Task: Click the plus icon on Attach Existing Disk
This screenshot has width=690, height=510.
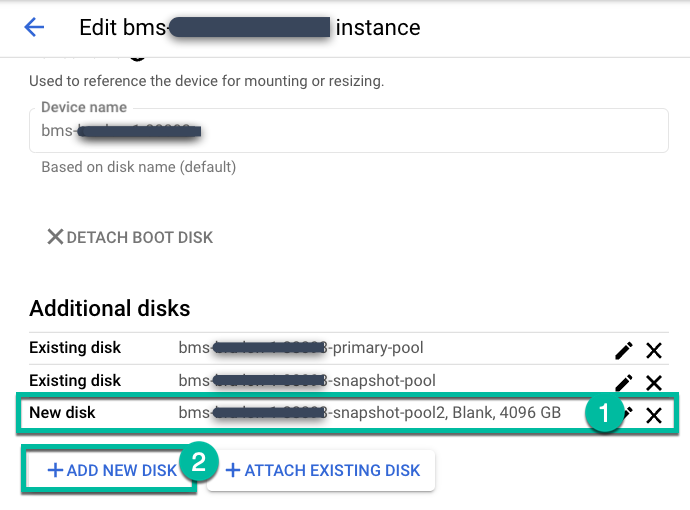Action: [233, 470]
